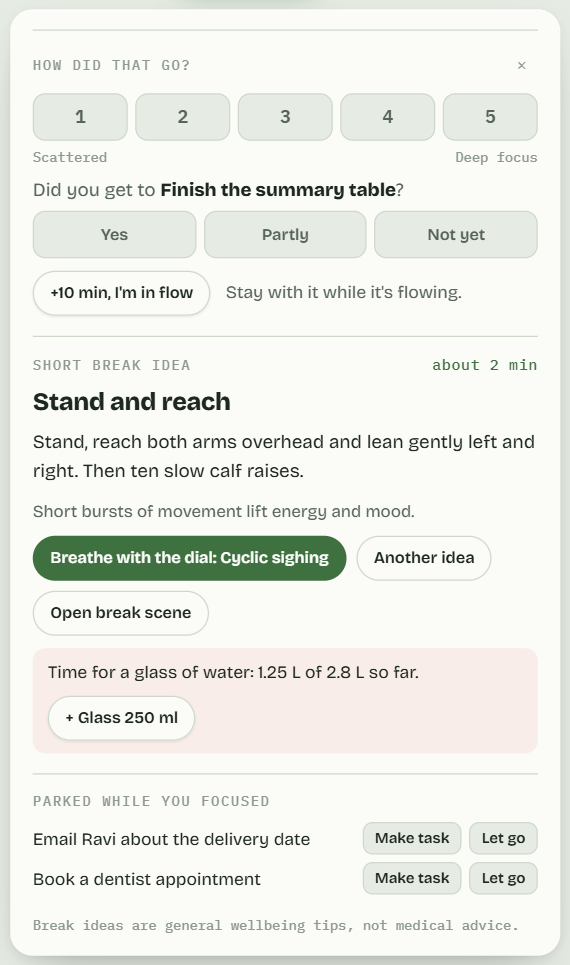Close the 'How did that go?' panel
This screenshot has height=965, width=570.
tap(521, 65)
